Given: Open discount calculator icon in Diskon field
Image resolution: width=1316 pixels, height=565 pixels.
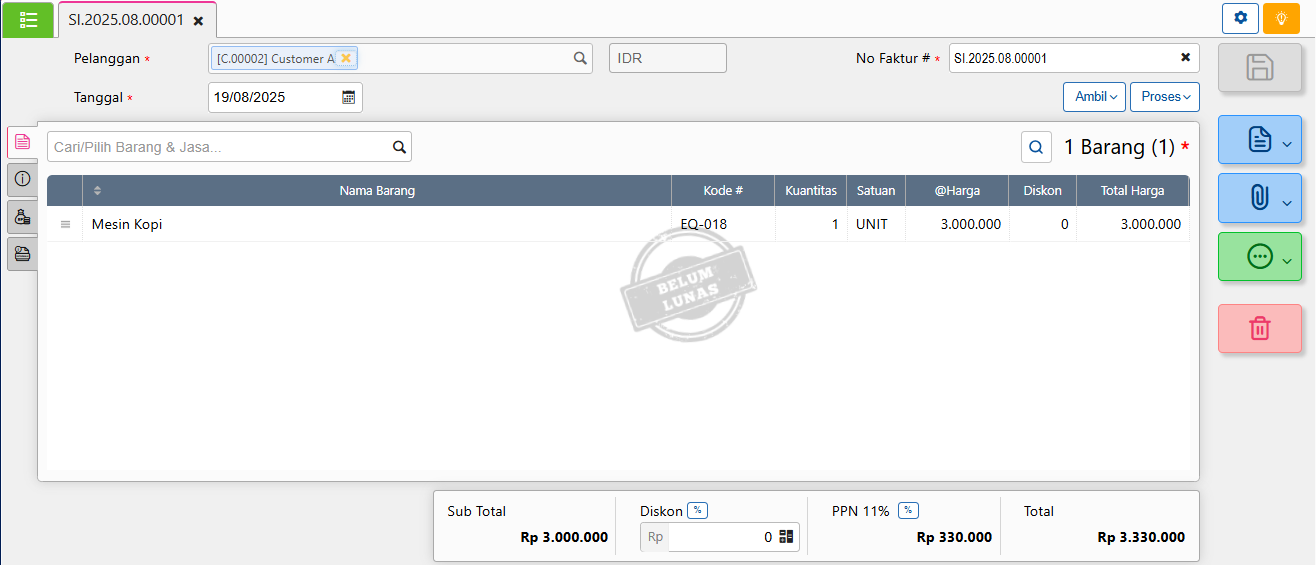Looking at the screenshot, I should click(786, 537).
